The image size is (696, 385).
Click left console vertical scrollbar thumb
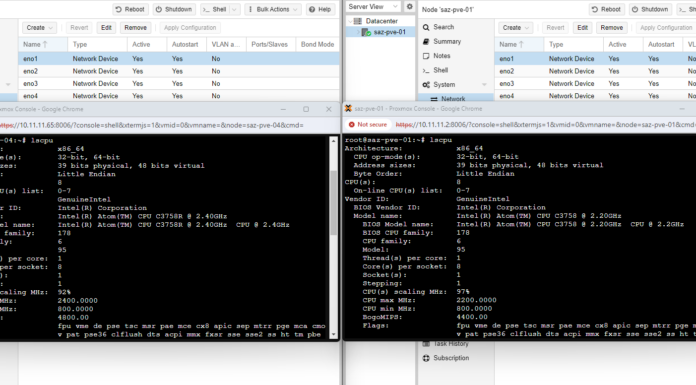pyautogui.click(x=333, y=202)
